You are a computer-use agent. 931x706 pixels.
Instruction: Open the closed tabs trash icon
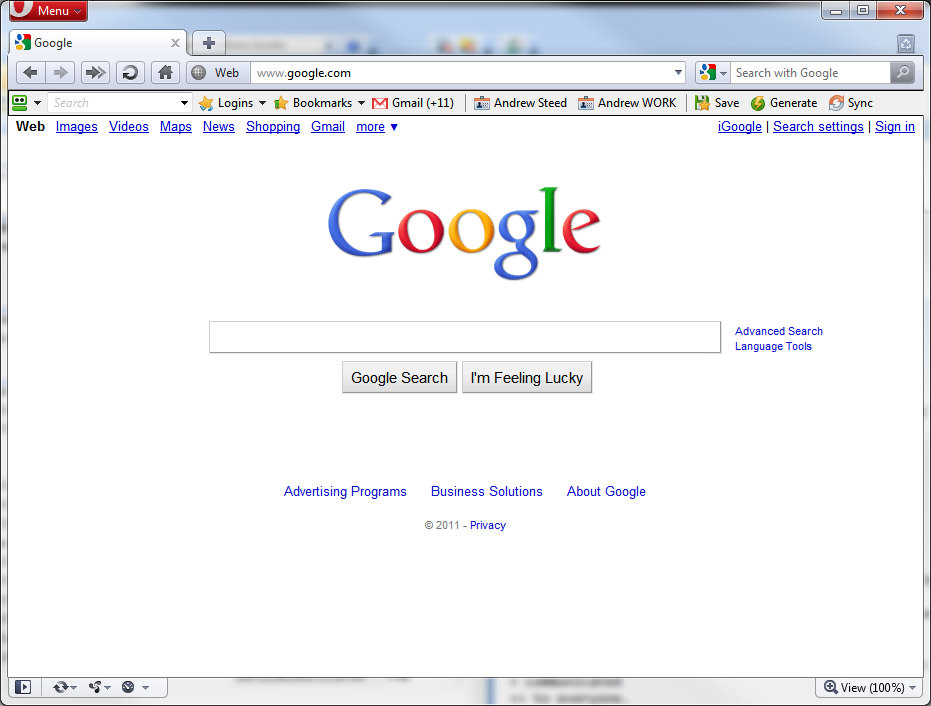pyautogui.click(x=905, y=43)
